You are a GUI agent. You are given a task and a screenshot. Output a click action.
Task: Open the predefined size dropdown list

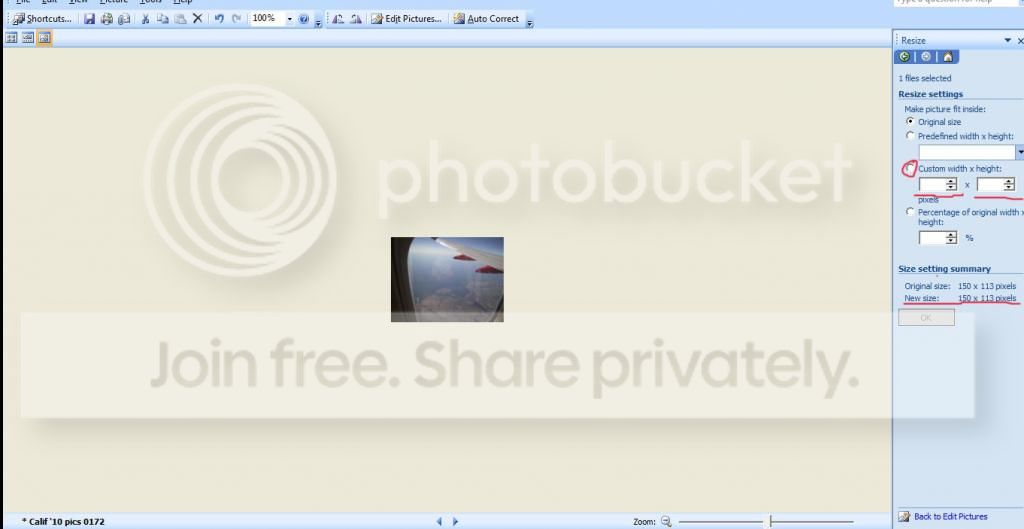[1020, 152]
